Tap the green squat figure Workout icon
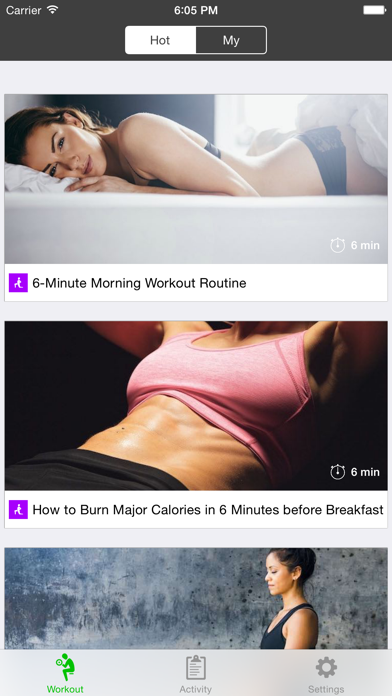 (x=65, y=667)
